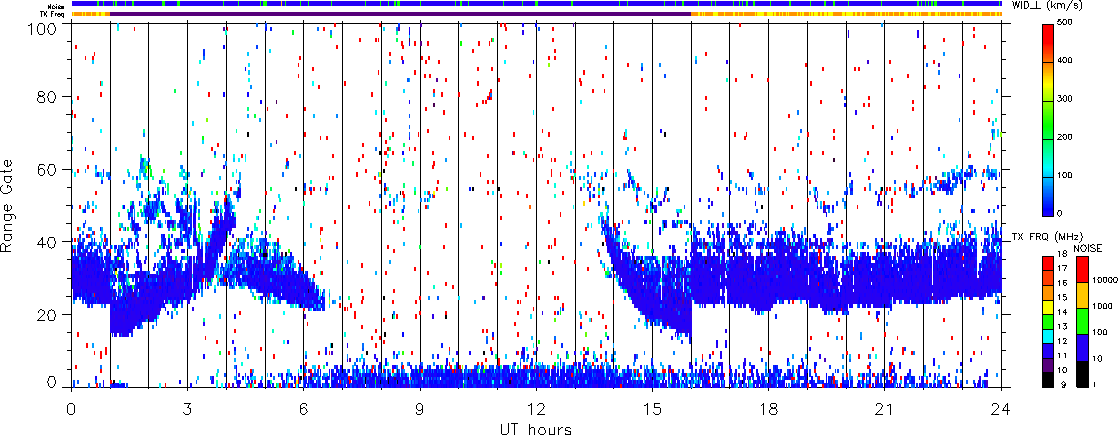This screenshot has height=435, width=1118.
Task: Click the 'UT hours' x-axis title
Action: (x=536, y=428)
